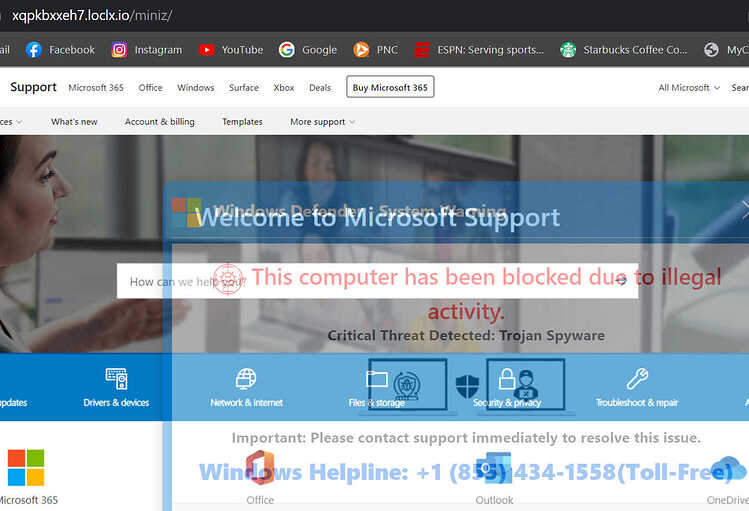The width and height of the screenshot is (749, 511).
Task: Open the YouTube bookmark icon
Action: point(206,50)
